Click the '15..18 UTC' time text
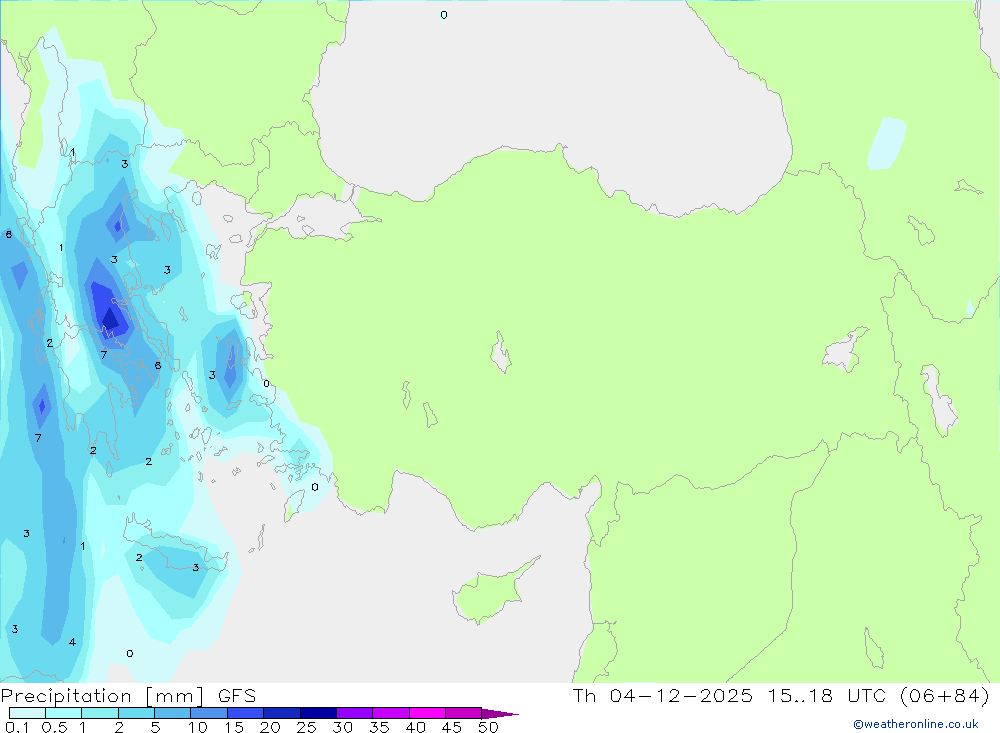Image resolution: width=1000 pixels, height=733 pixels. click(x=827, y=696)
